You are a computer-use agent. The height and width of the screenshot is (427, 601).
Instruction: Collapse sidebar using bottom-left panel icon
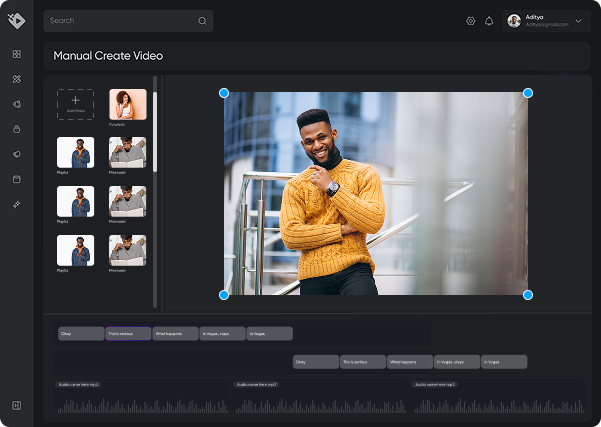click(17, 405)
